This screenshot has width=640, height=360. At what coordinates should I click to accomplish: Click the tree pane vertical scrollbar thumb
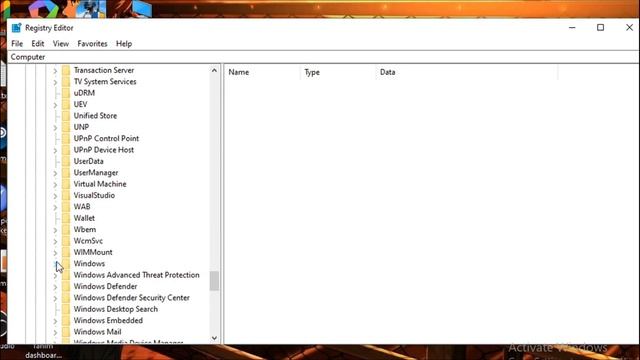(214, 281)
